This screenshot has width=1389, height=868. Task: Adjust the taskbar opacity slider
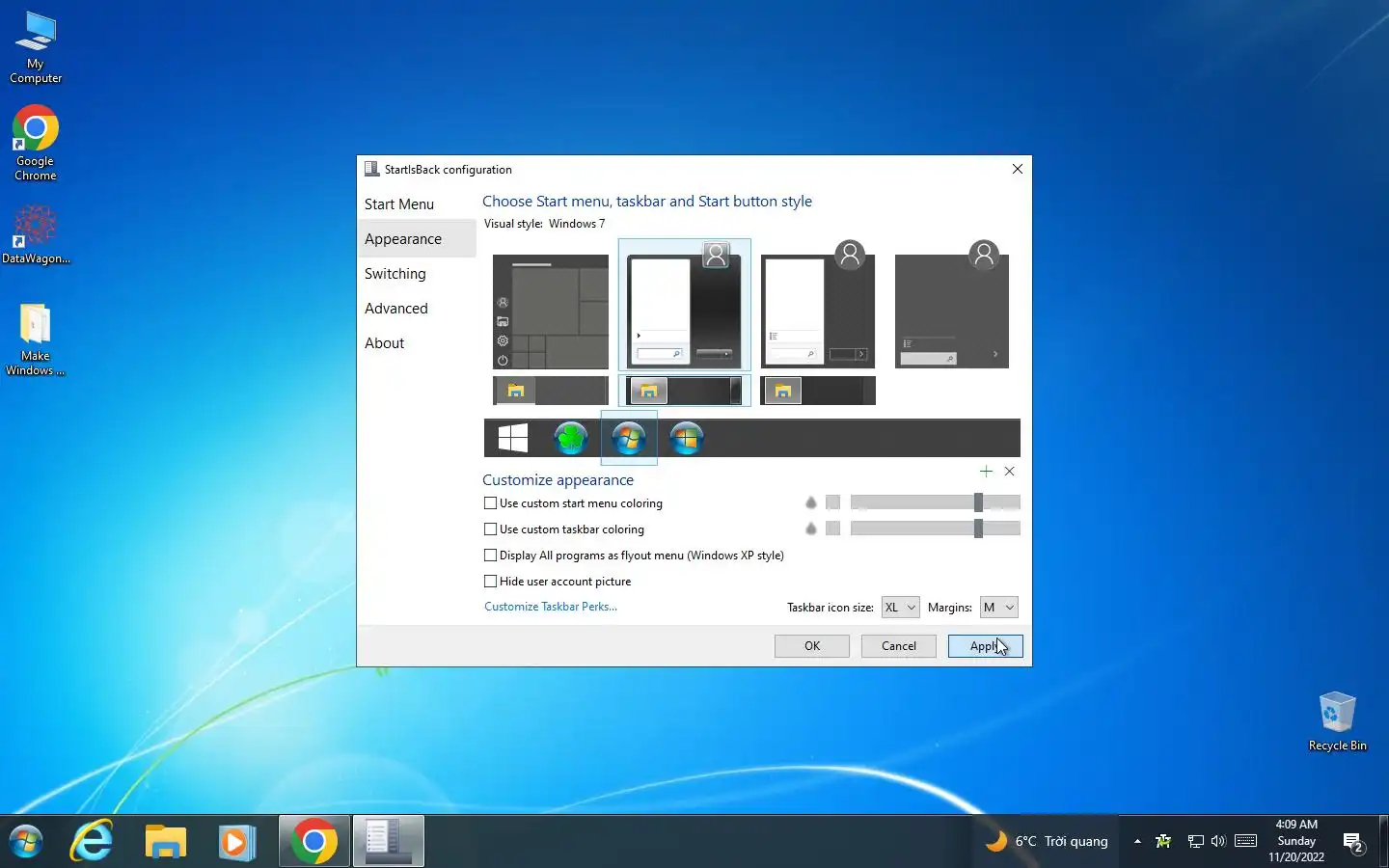point(935,529)
